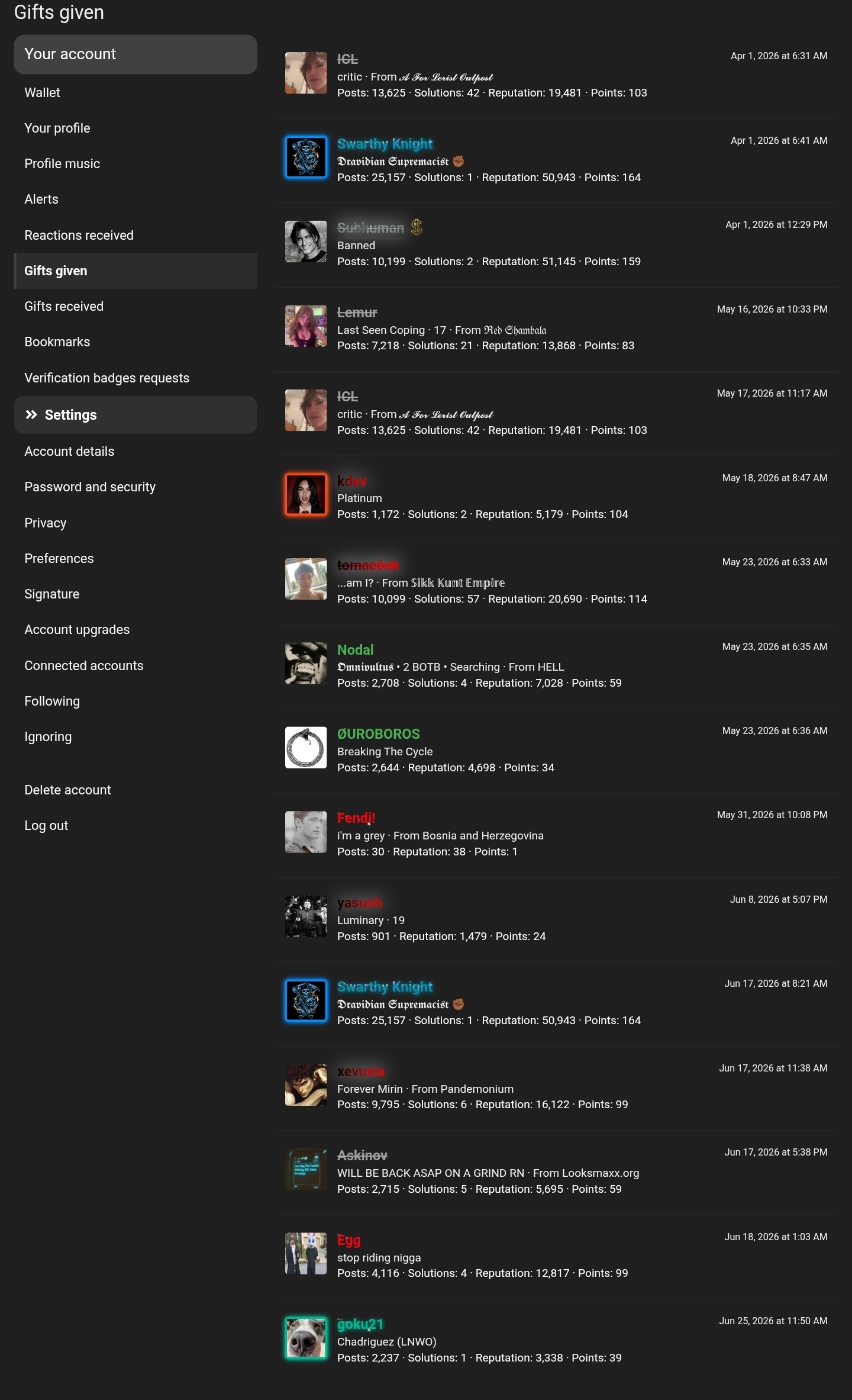Image resolution: width=852 pixels, height=1400 pixels.
Task: Select Gifts given in sidebar
Action: pos(135,271)
